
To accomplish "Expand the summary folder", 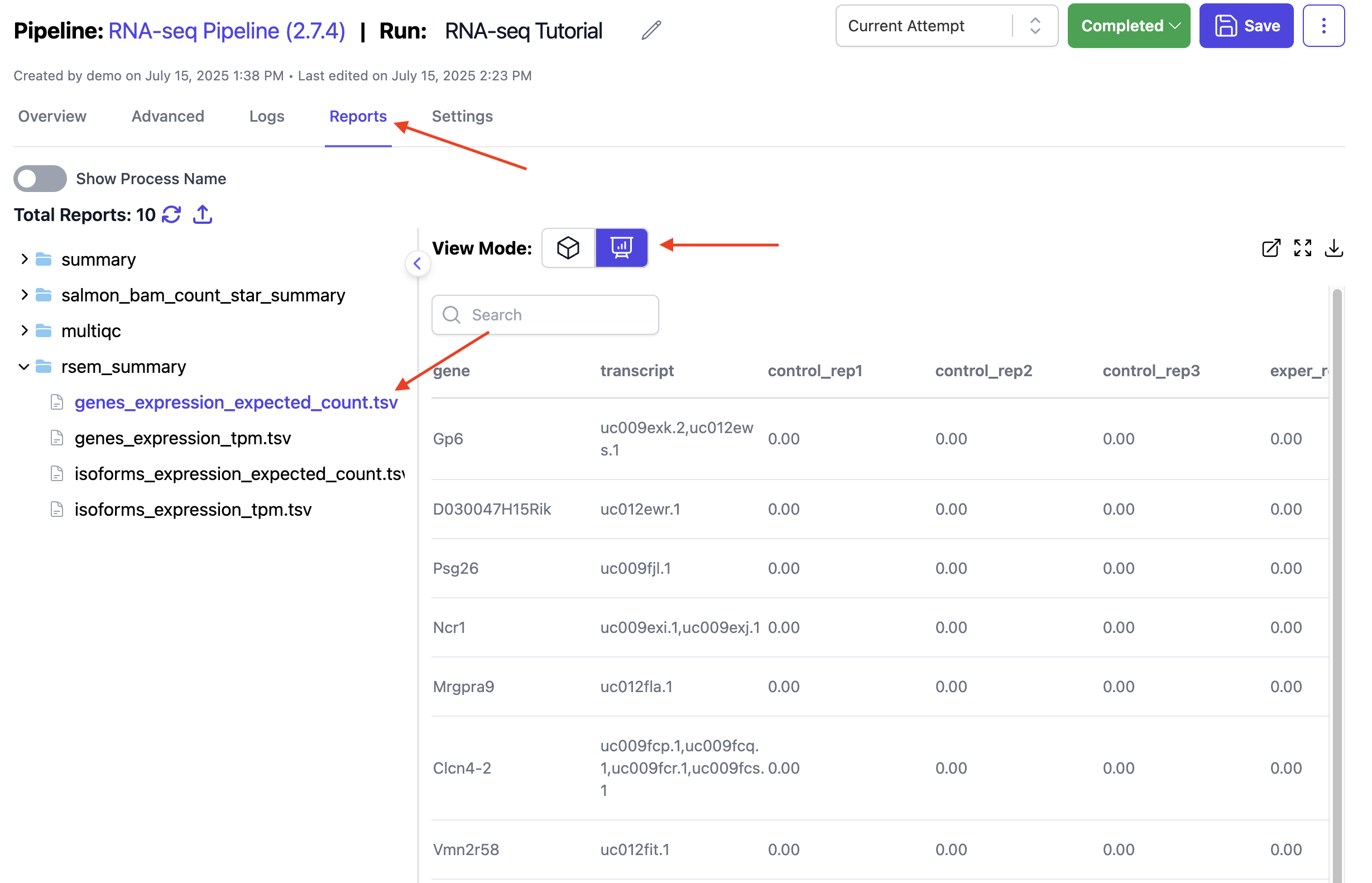I will pyautogui.click(x=24, y=259).
